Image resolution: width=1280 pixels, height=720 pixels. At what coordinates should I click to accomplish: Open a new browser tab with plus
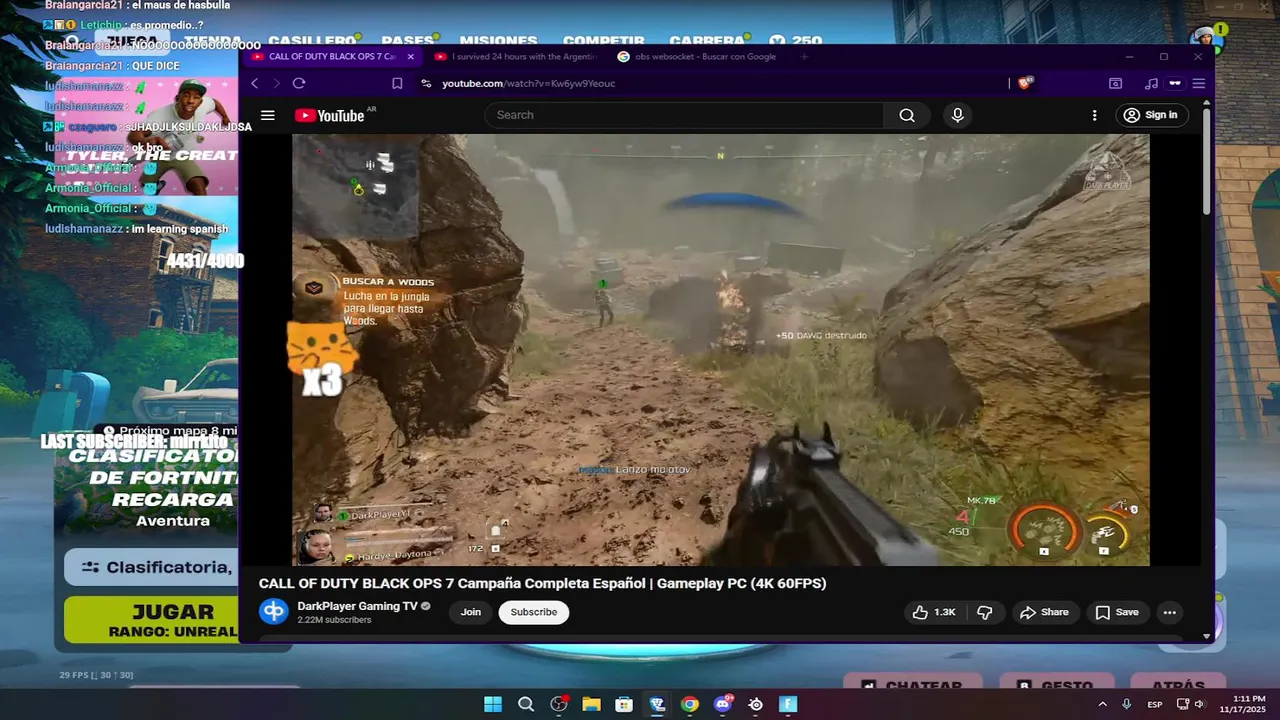[x=804, y=57]
